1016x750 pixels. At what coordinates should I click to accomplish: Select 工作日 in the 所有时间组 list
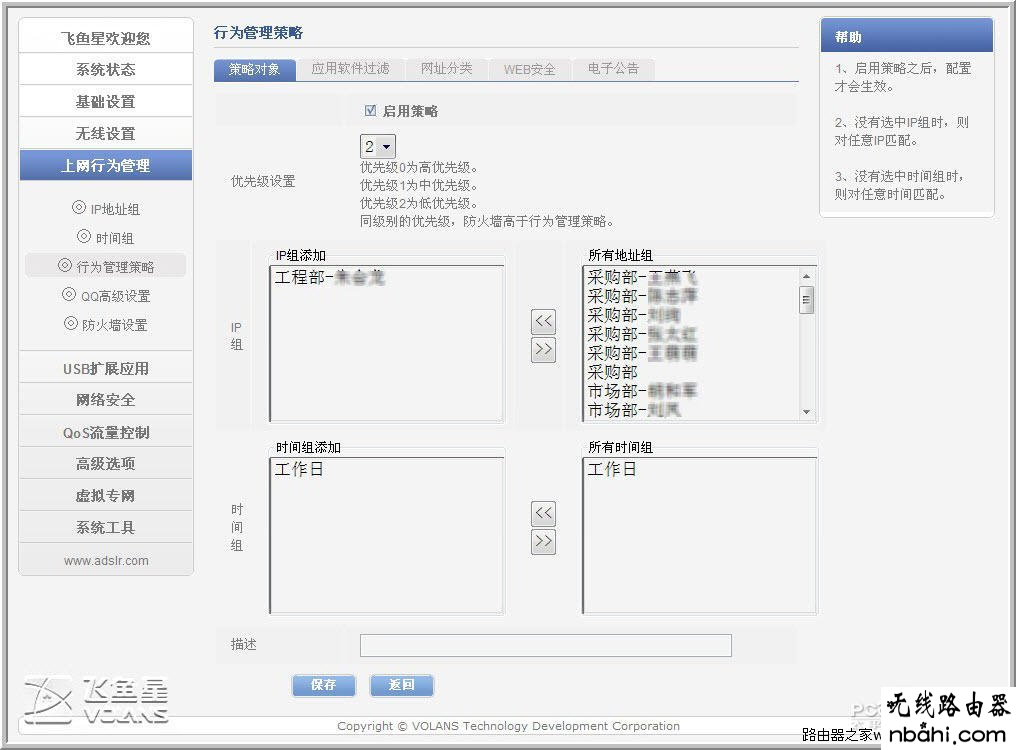click(x=612, y=469)
